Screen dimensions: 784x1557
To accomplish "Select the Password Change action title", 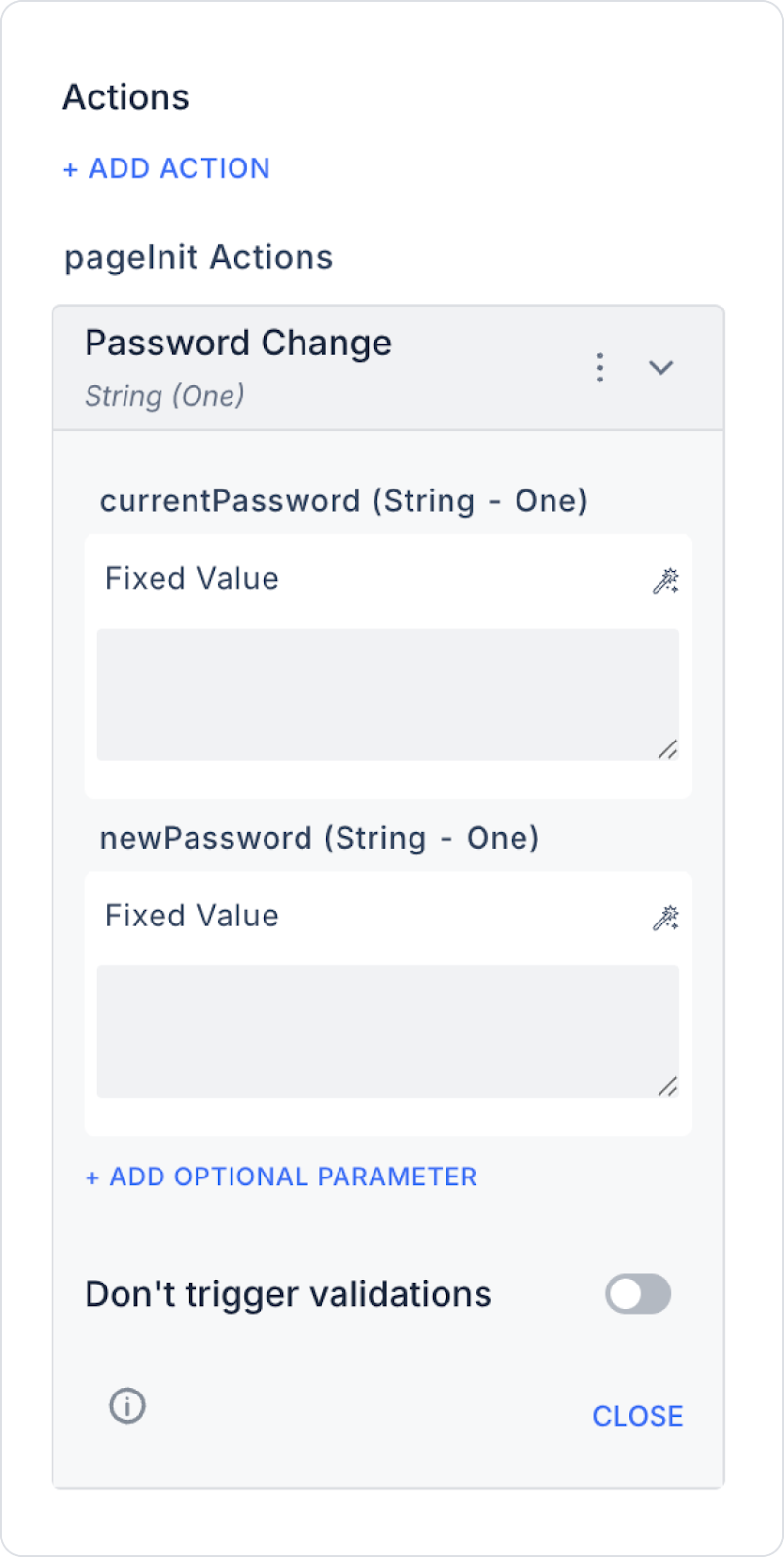I will tap(238, 343).
